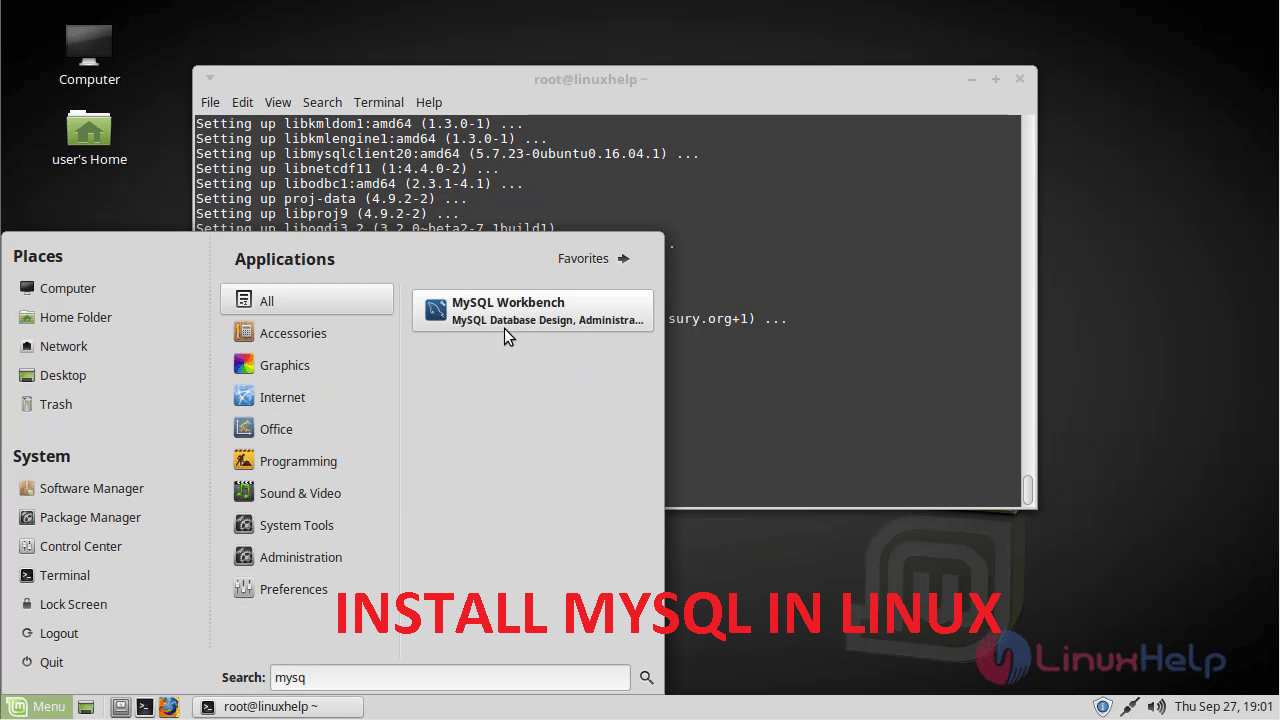Minimize the terminal window
The height and width of the screenshot is (720, 1280).
pyautogui.click(x=972, y=79)
